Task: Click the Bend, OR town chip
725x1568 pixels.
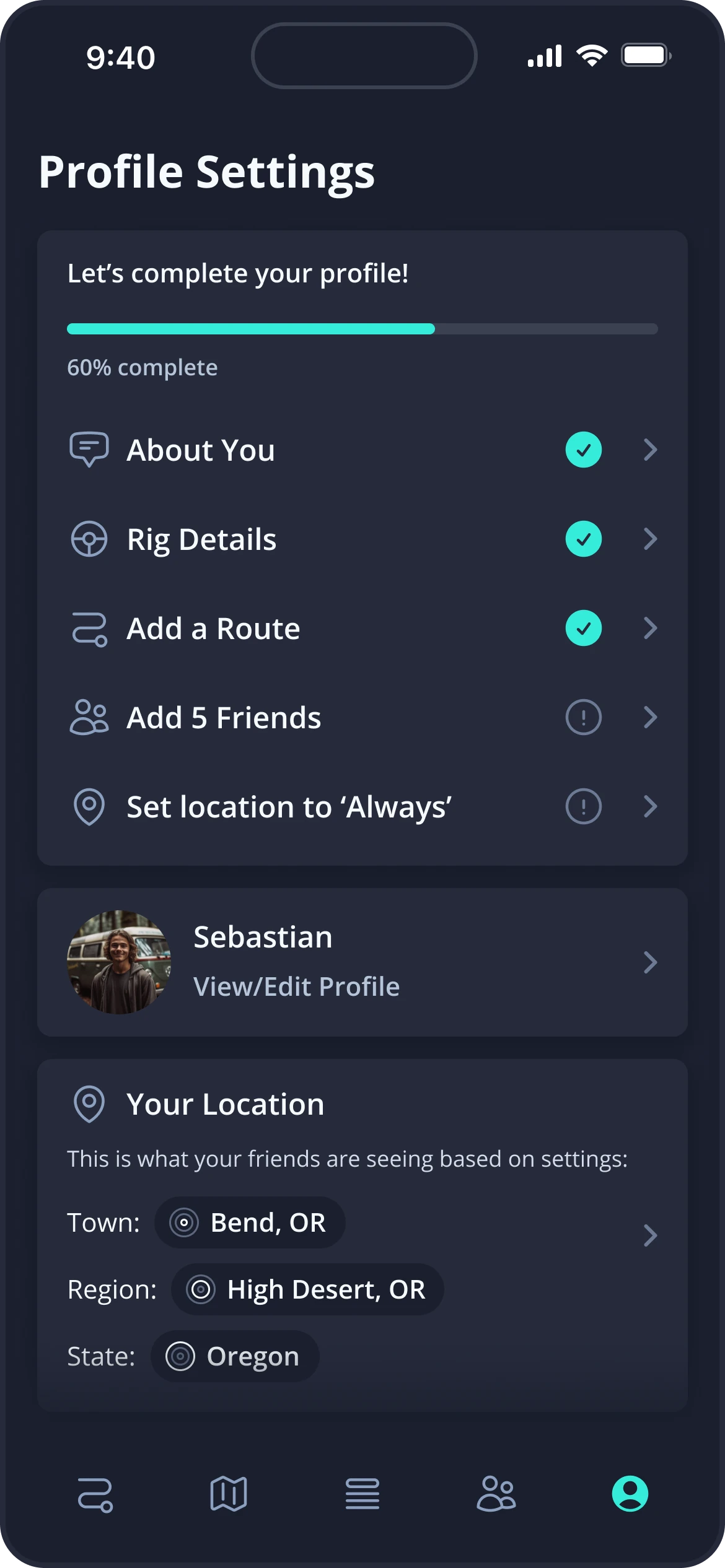Action: 250,1222
